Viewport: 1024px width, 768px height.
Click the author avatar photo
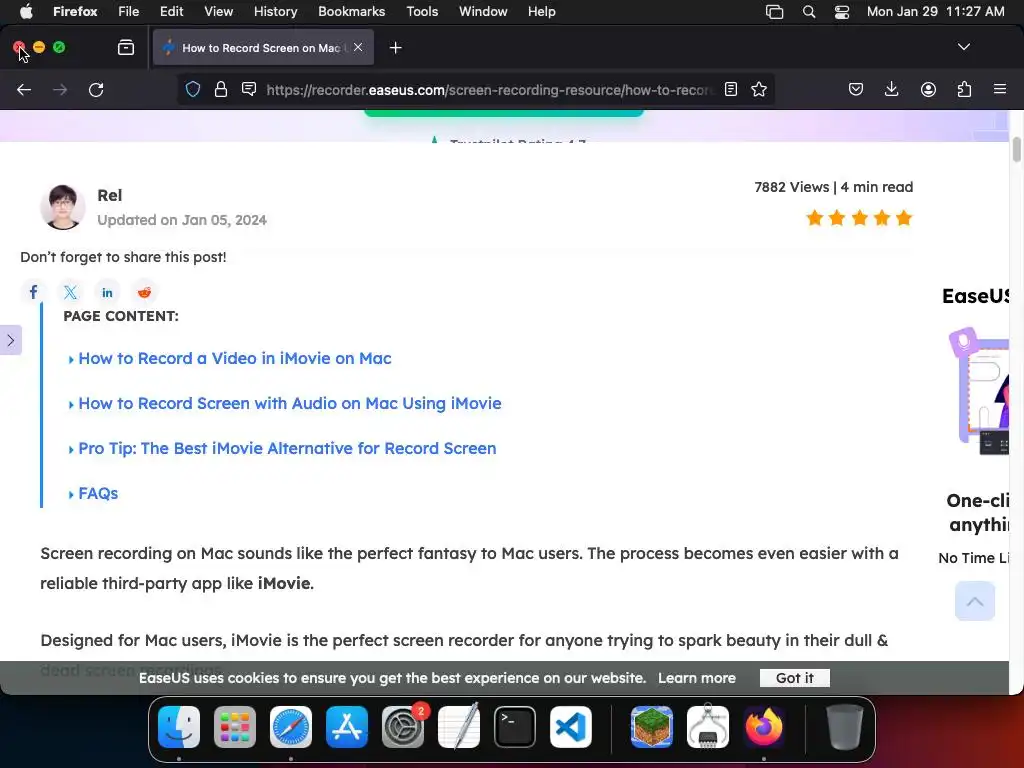click(x=63, y=207)
